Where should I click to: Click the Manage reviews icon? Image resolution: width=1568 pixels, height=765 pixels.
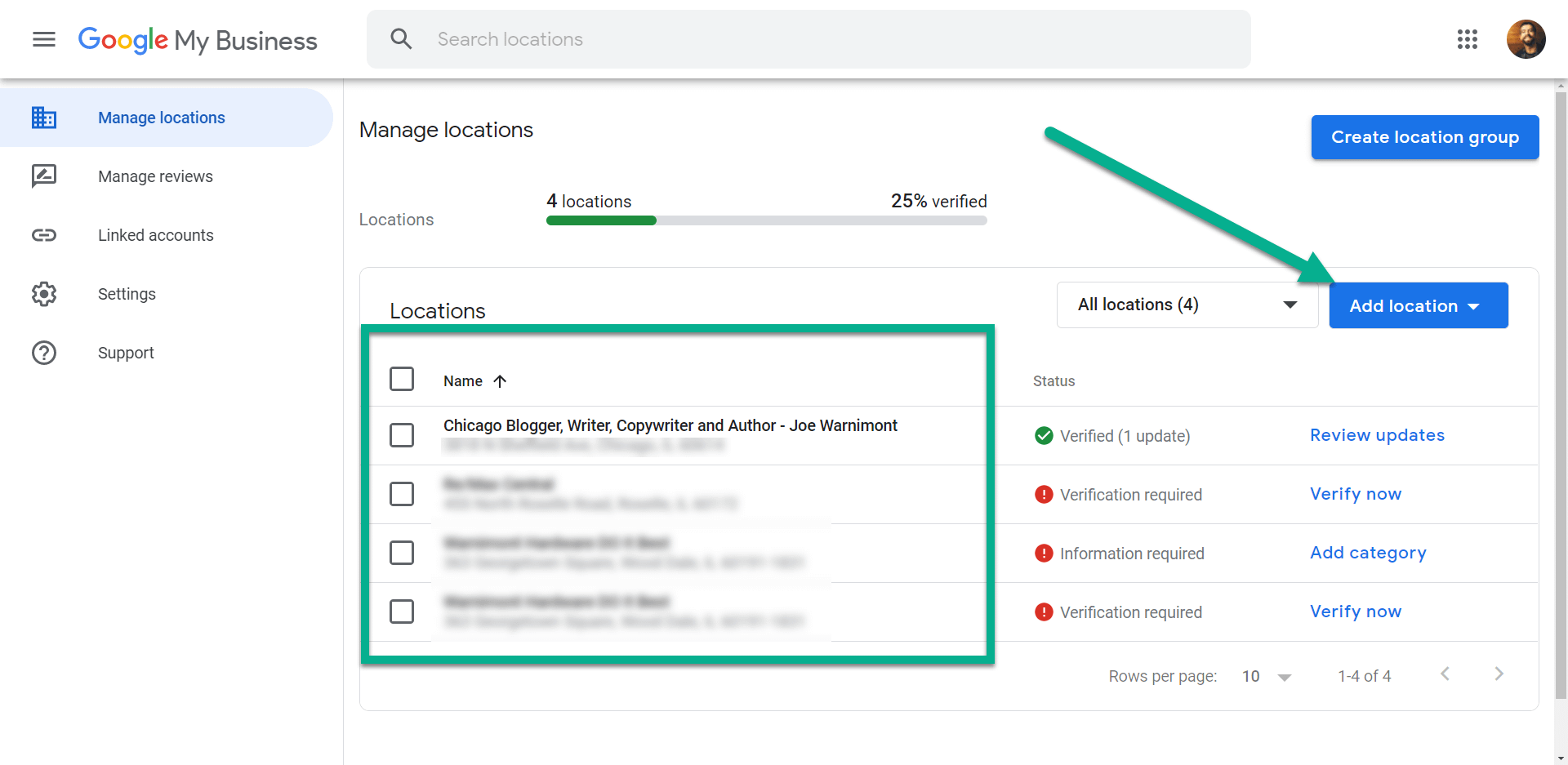coord(44,176)
